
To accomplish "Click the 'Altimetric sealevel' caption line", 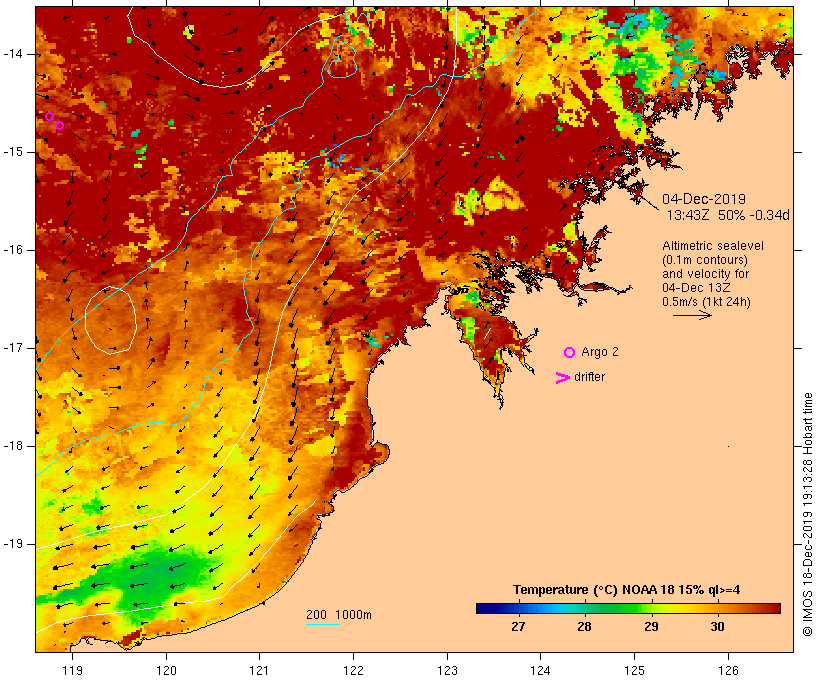I will (713, 246).
